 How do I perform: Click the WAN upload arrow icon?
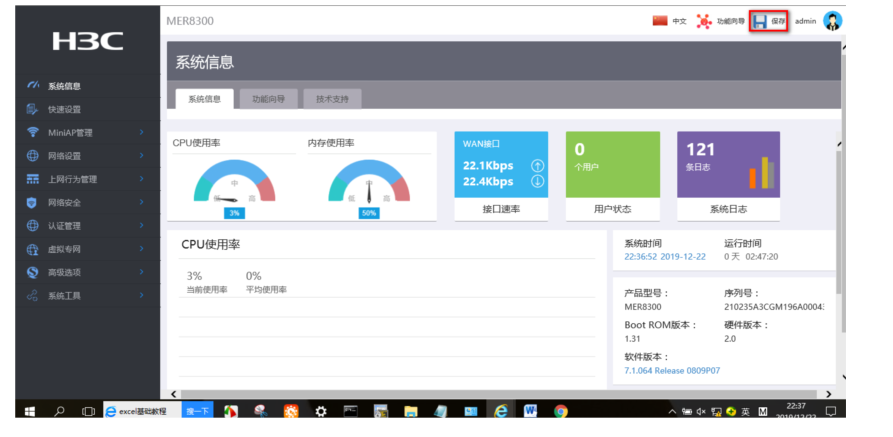click(x=538, y=166)
